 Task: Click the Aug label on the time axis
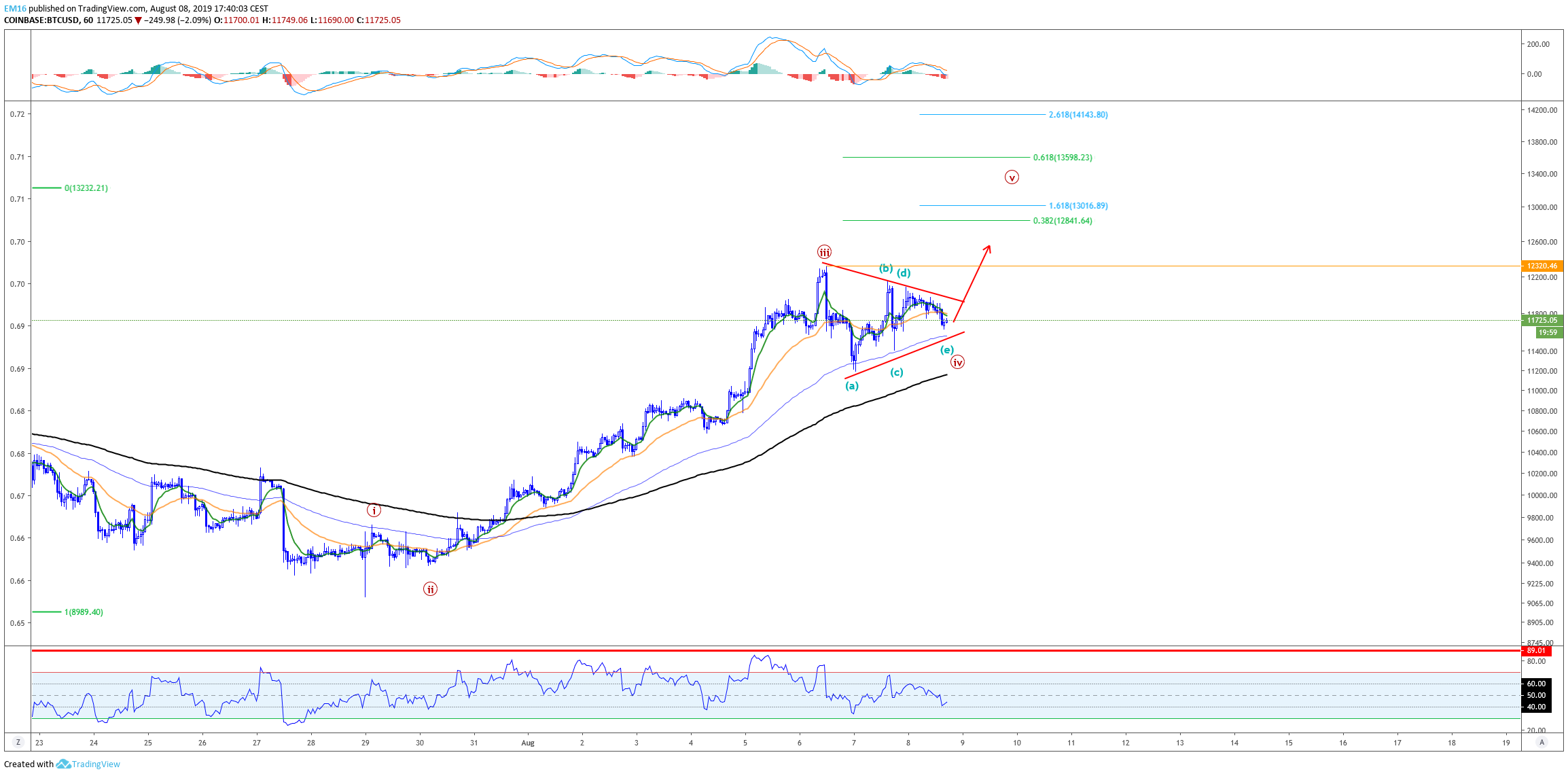528,743
